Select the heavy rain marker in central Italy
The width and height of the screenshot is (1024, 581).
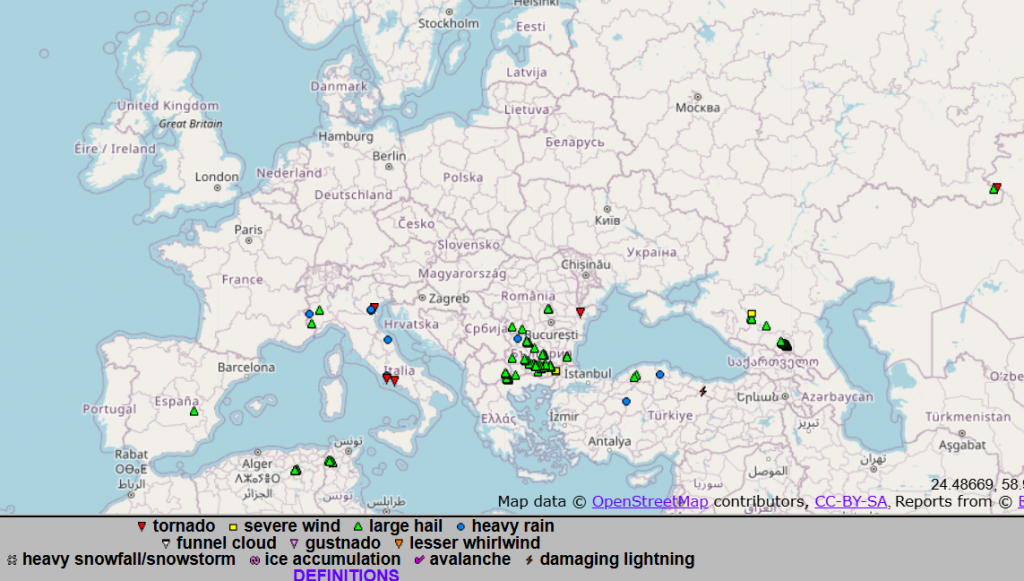click(388, 340)
